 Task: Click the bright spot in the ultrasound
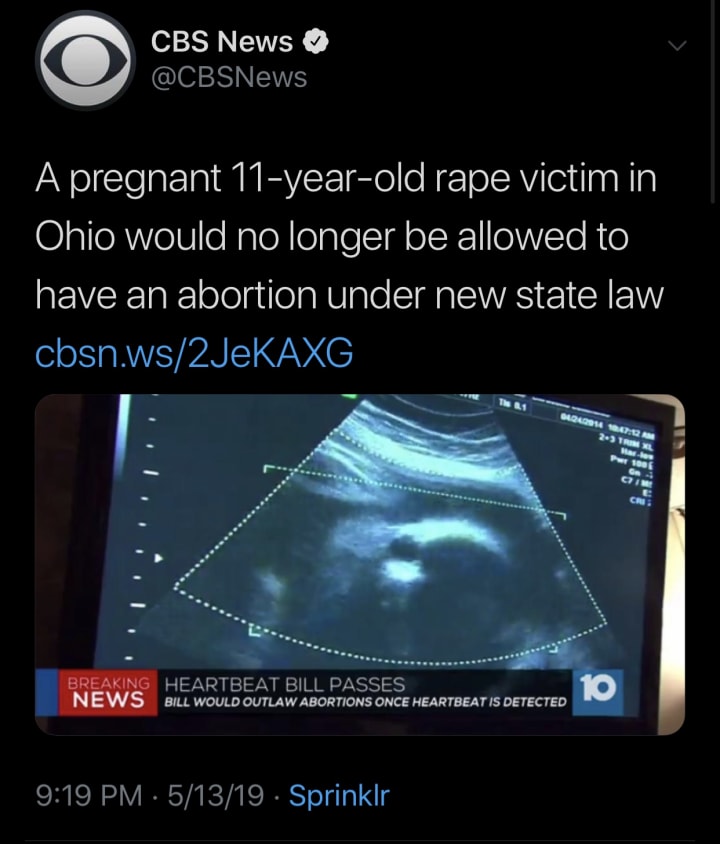(x=403, y=569)
